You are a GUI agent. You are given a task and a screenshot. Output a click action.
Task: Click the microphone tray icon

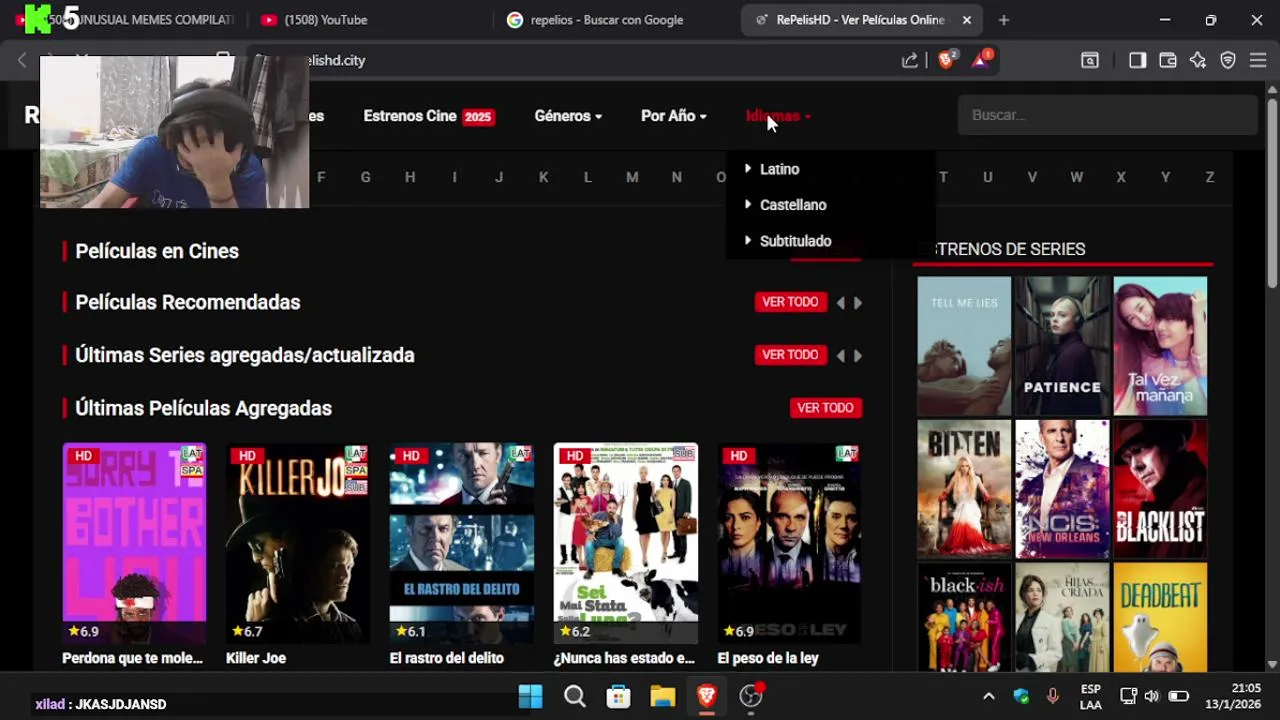pos(1052,697)
